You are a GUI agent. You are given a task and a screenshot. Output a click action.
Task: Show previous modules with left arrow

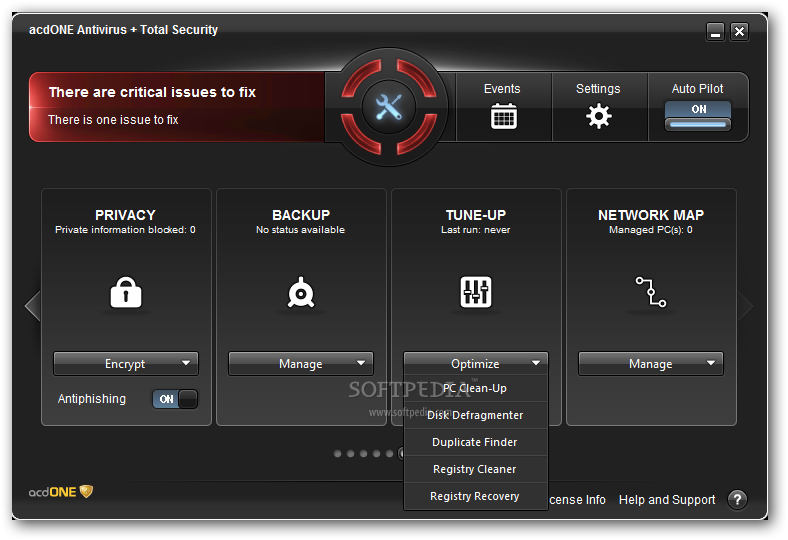(33, 305)
